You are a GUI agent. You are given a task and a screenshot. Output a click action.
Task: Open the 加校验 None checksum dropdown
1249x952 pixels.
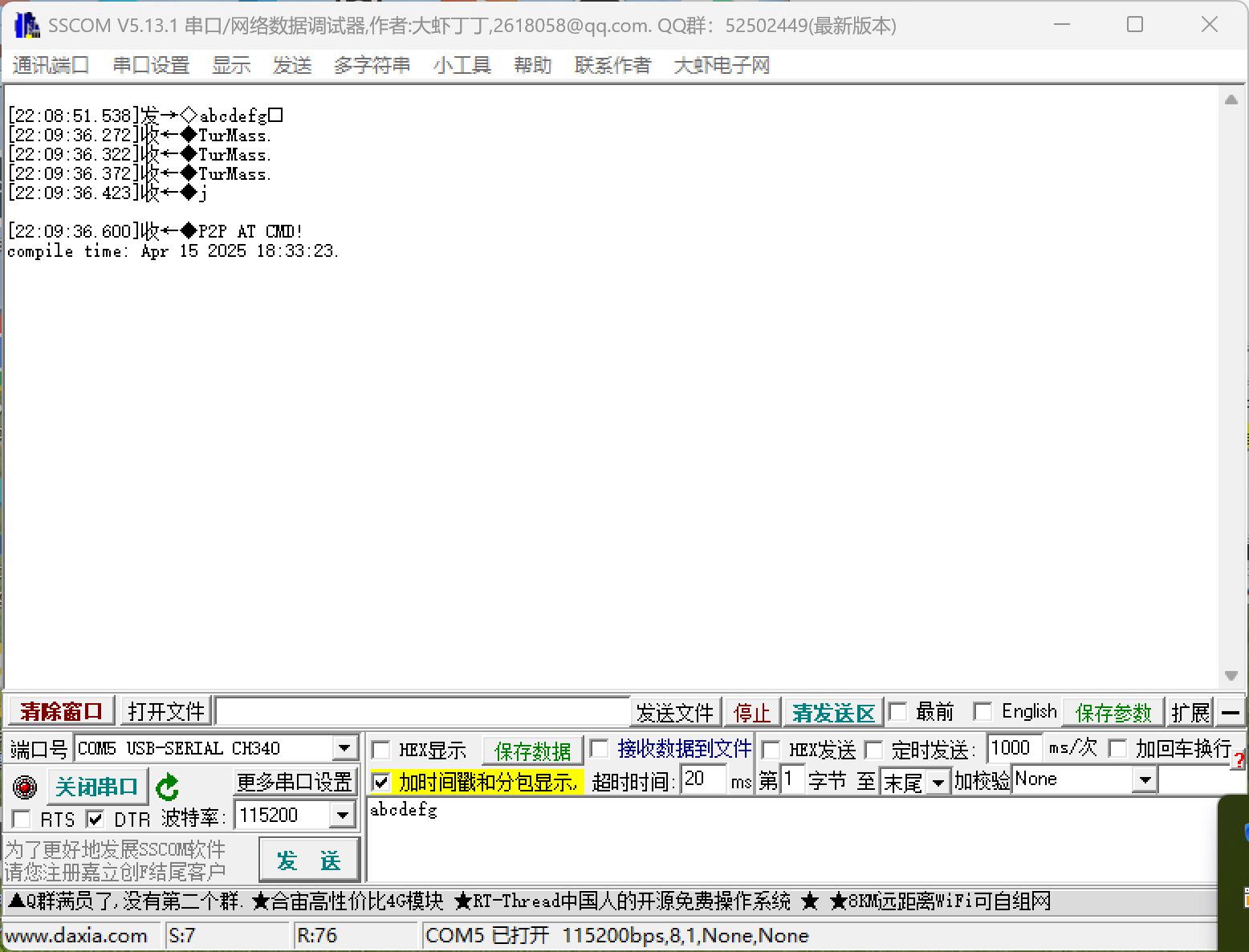(1145, 779)
